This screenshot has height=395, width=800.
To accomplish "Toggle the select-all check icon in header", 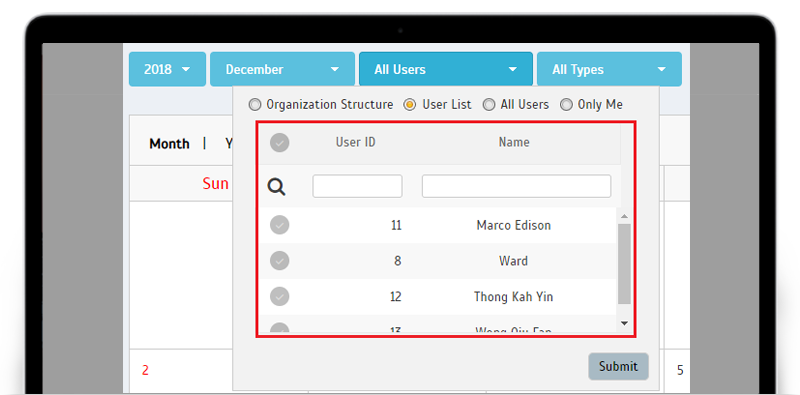I will pyautogui.click(x=280, y=143).
